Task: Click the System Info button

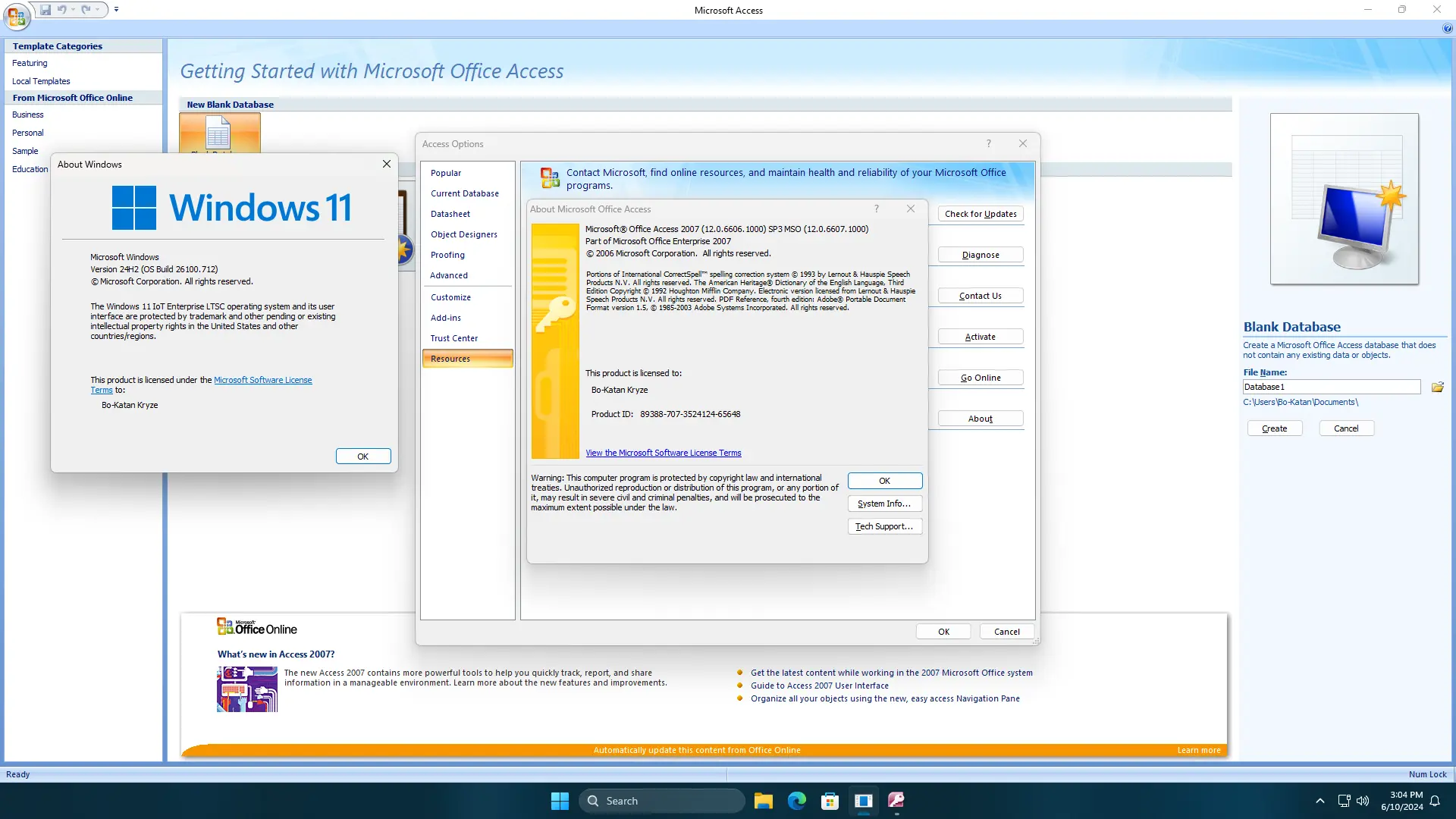Action: [885, 504]
